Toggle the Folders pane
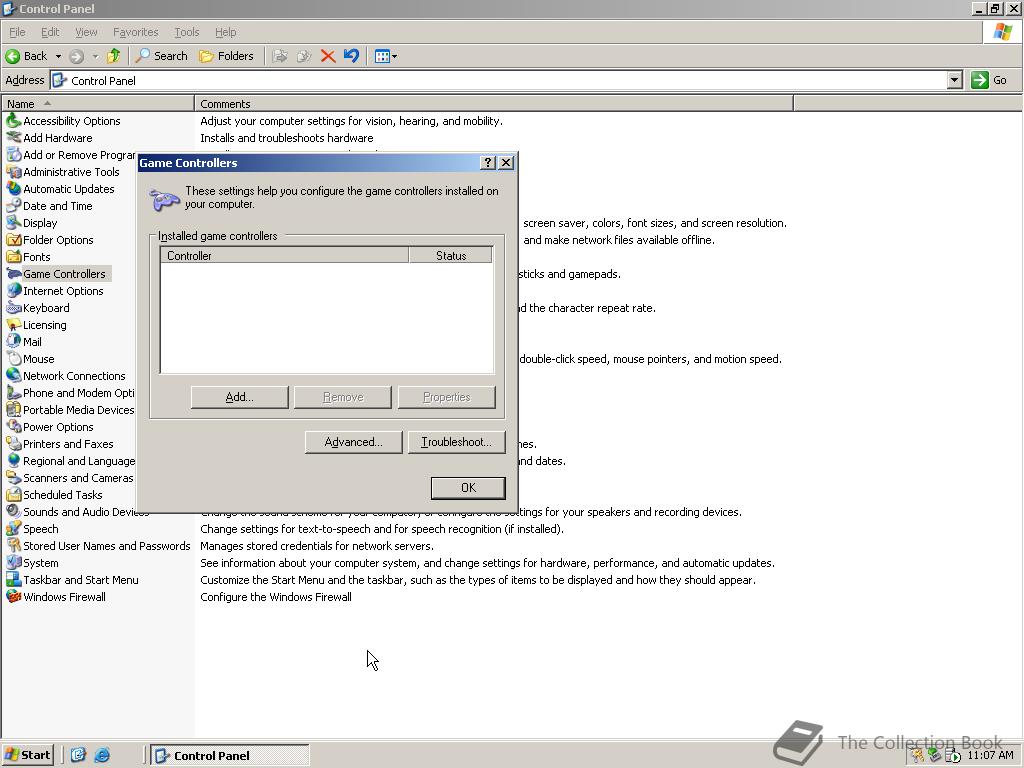This screenshot has height=768, width=1024. [226, 56]
